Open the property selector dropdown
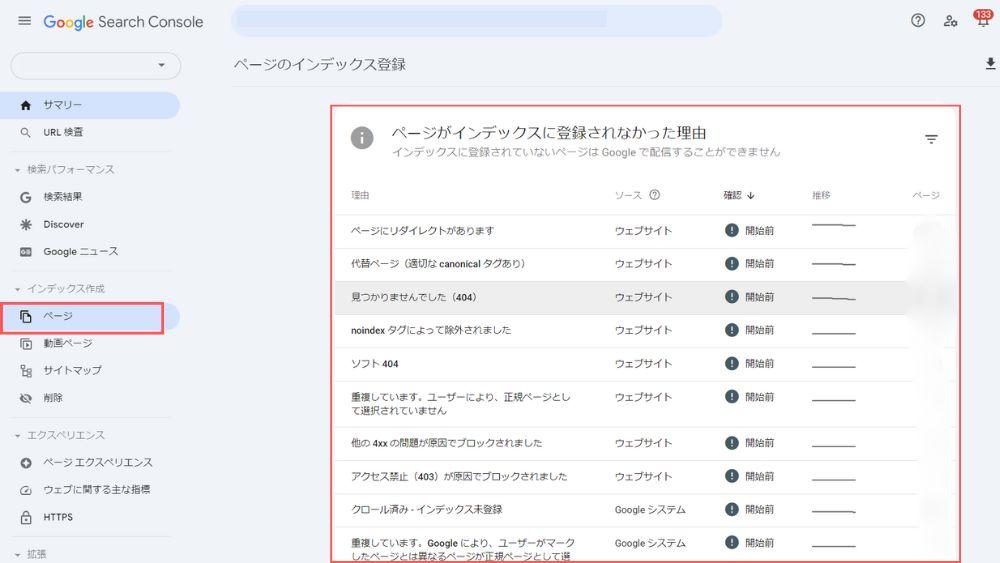 tap(96, 66)
